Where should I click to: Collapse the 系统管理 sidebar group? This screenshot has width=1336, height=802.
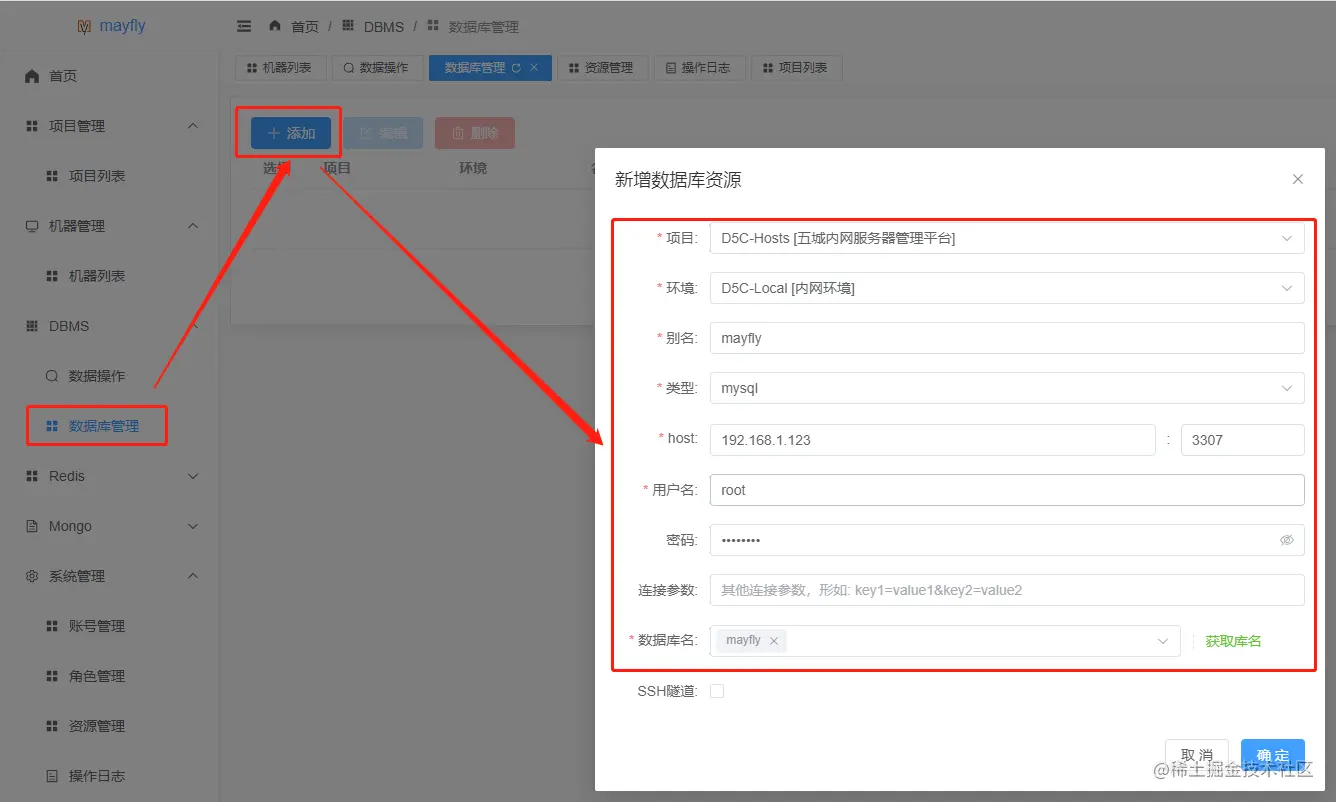coord(193,576)
